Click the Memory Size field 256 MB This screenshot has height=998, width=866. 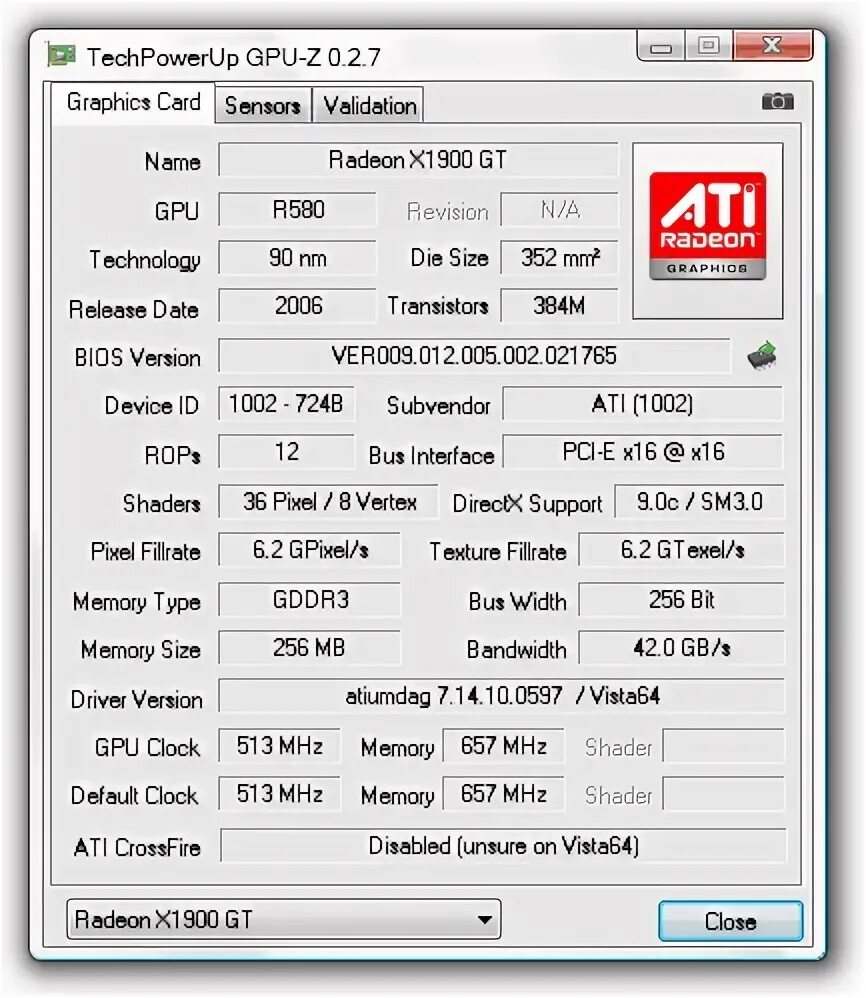click(310, 648)
